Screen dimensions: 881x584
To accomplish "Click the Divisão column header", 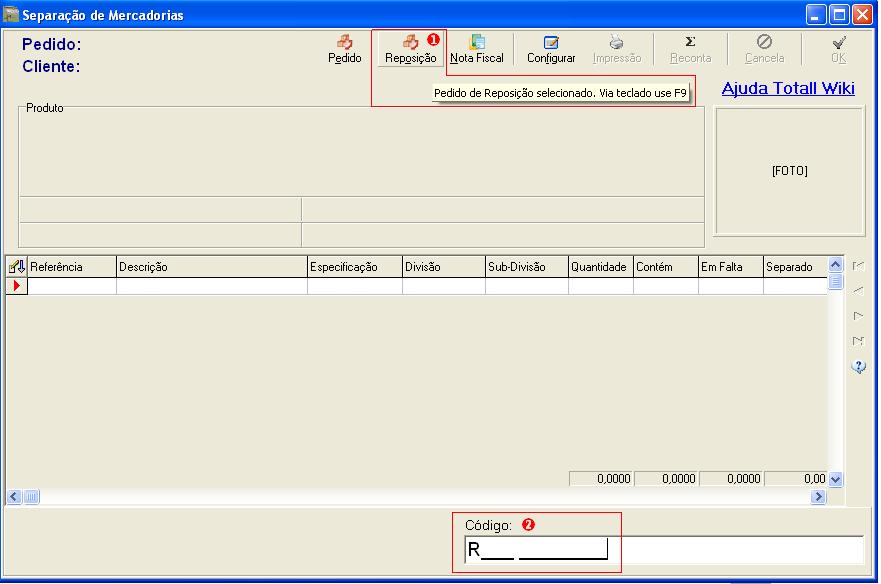I will (x=444, y=267).
